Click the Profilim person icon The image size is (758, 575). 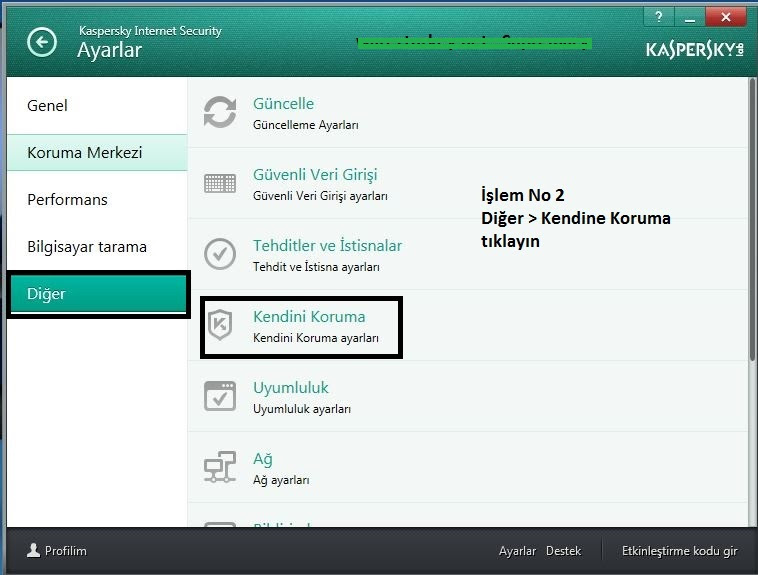point(33,550)
